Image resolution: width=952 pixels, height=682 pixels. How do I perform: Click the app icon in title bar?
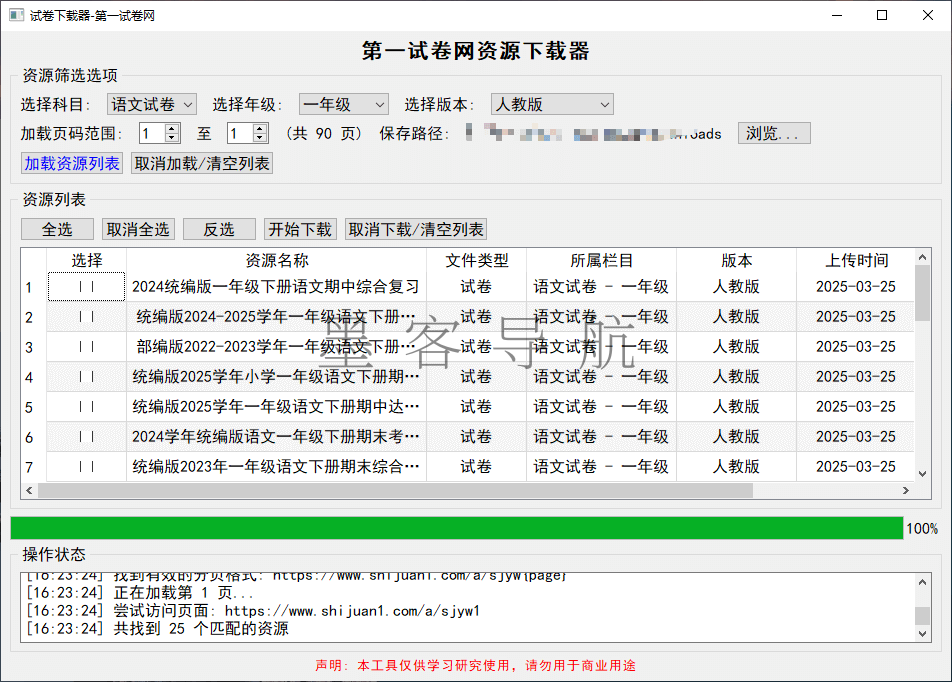click(x=16, y=15)
